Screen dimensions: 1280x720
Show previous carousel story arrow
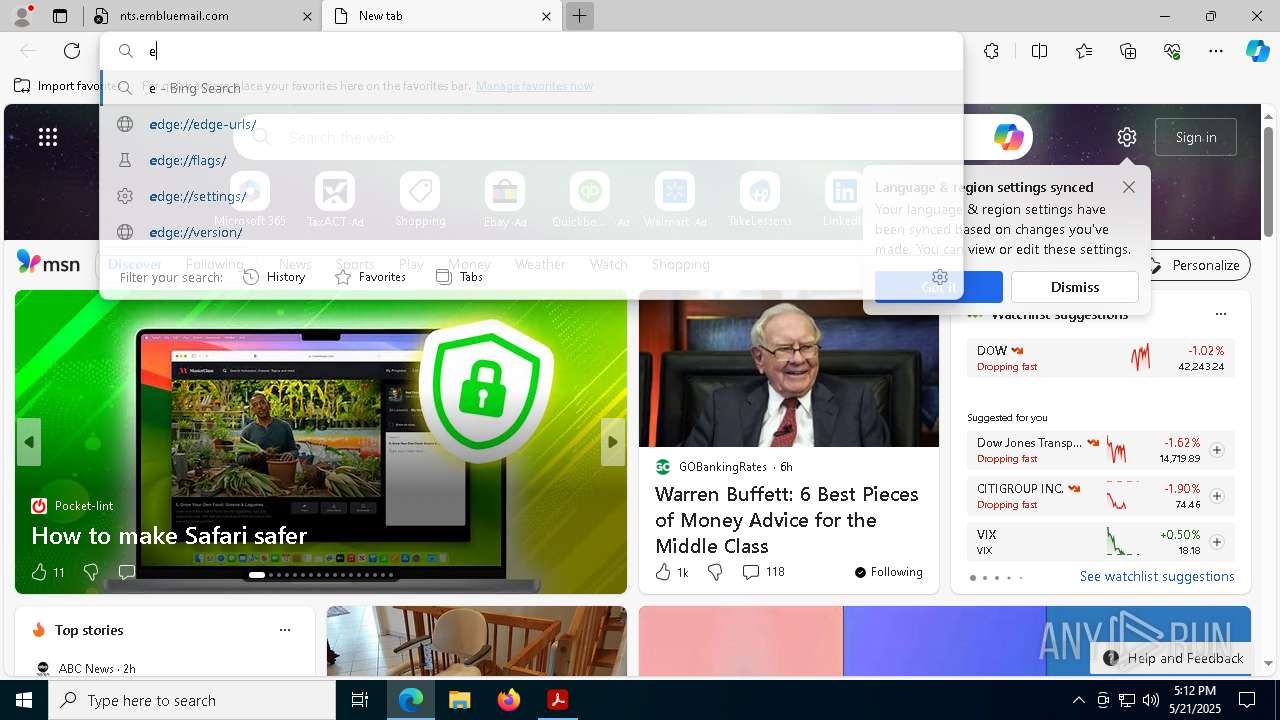(29, 442)
